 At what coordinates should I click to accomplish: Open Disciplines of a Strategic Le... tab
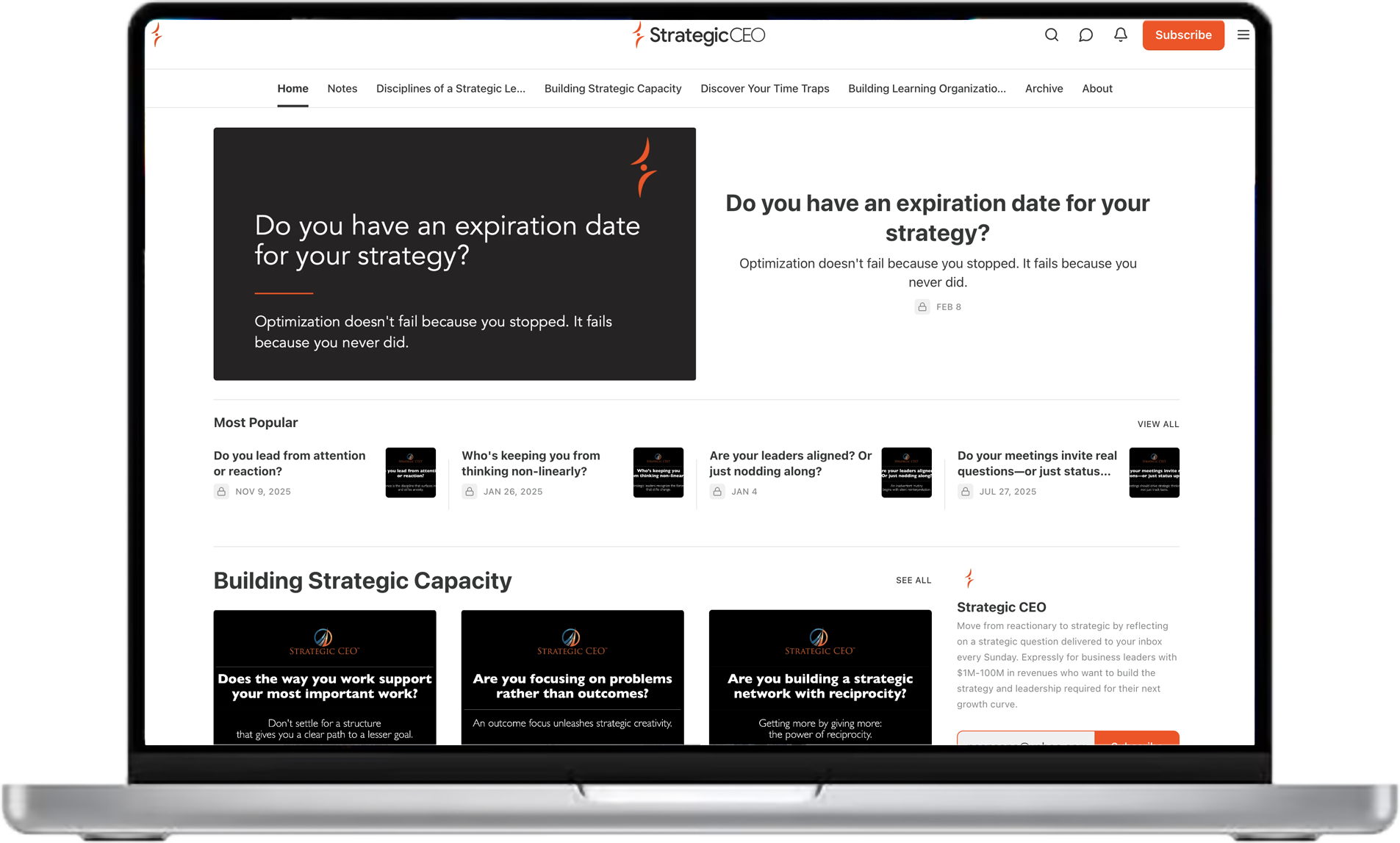tap(450, 88)
